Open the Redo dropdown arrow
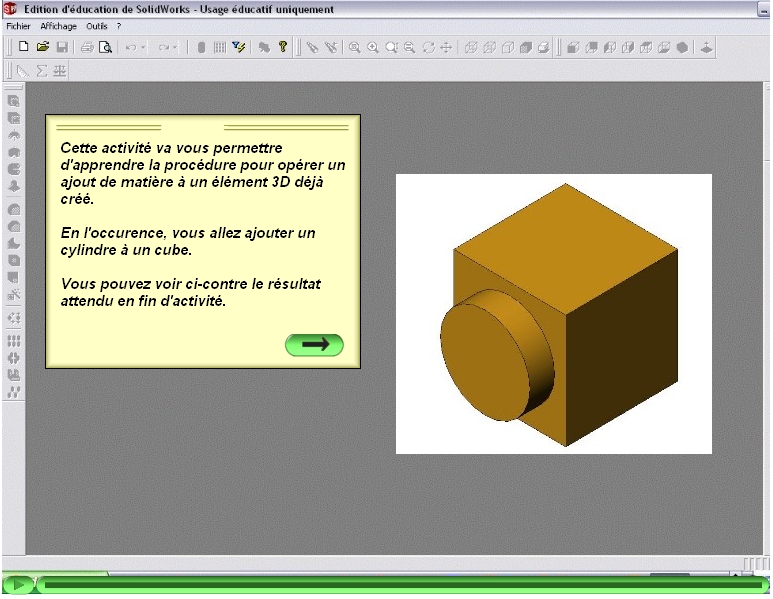This screenshot has height=599, width=773. [175, 47]
